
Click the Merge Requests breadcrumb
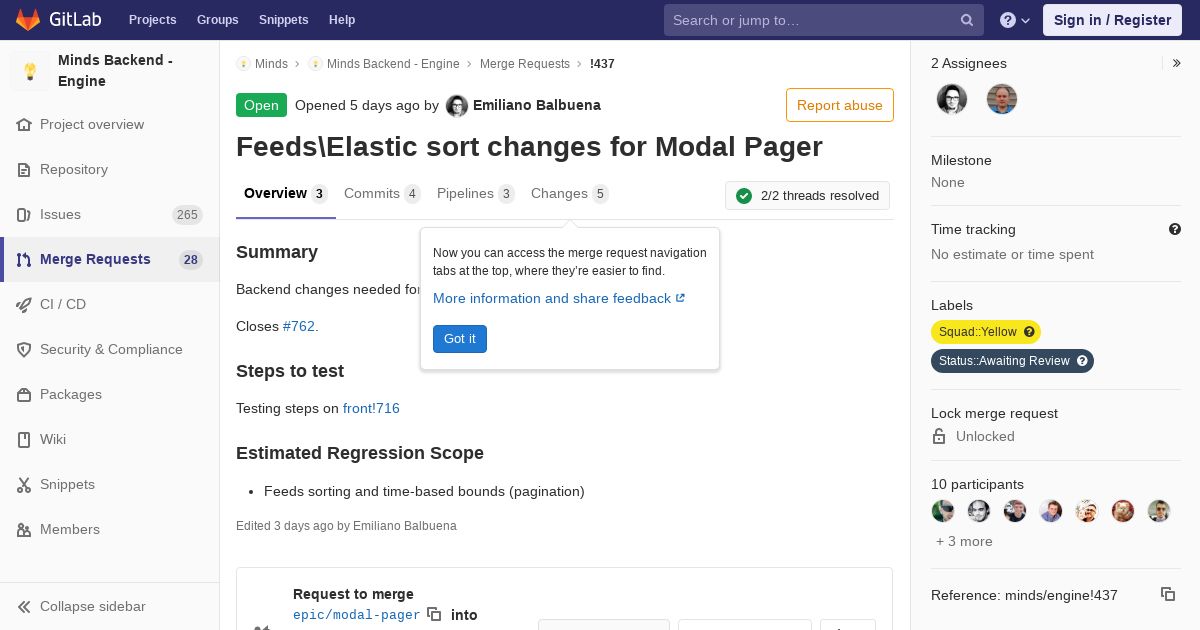[x=525, y=63]
